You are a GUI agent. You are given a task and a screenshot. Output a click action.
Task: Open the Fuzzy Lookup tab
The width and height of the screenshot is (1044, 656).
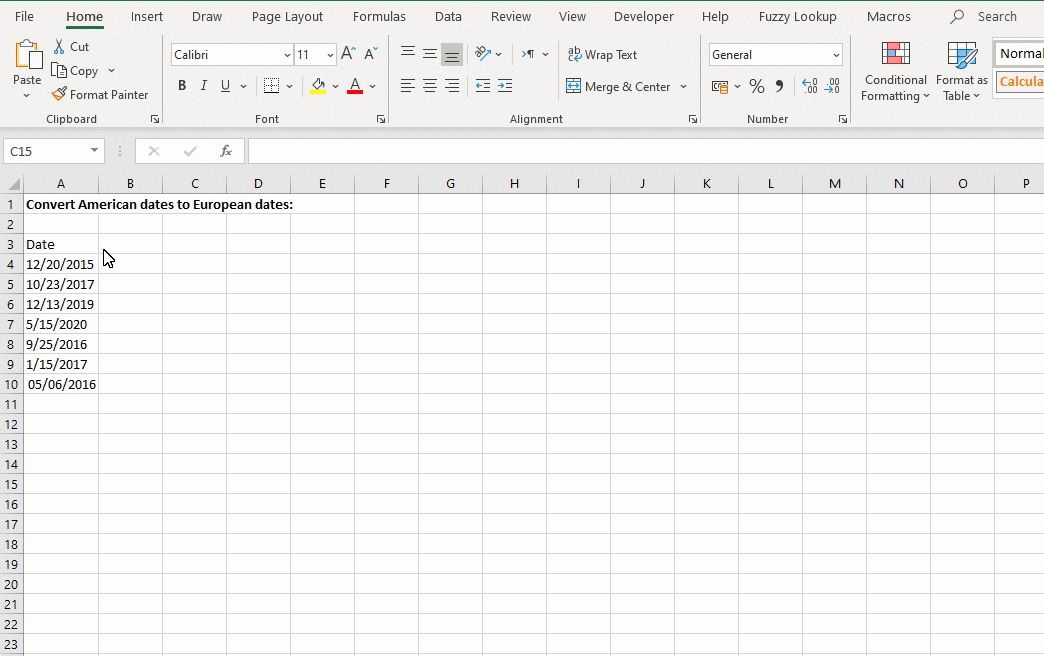(797, 16)
